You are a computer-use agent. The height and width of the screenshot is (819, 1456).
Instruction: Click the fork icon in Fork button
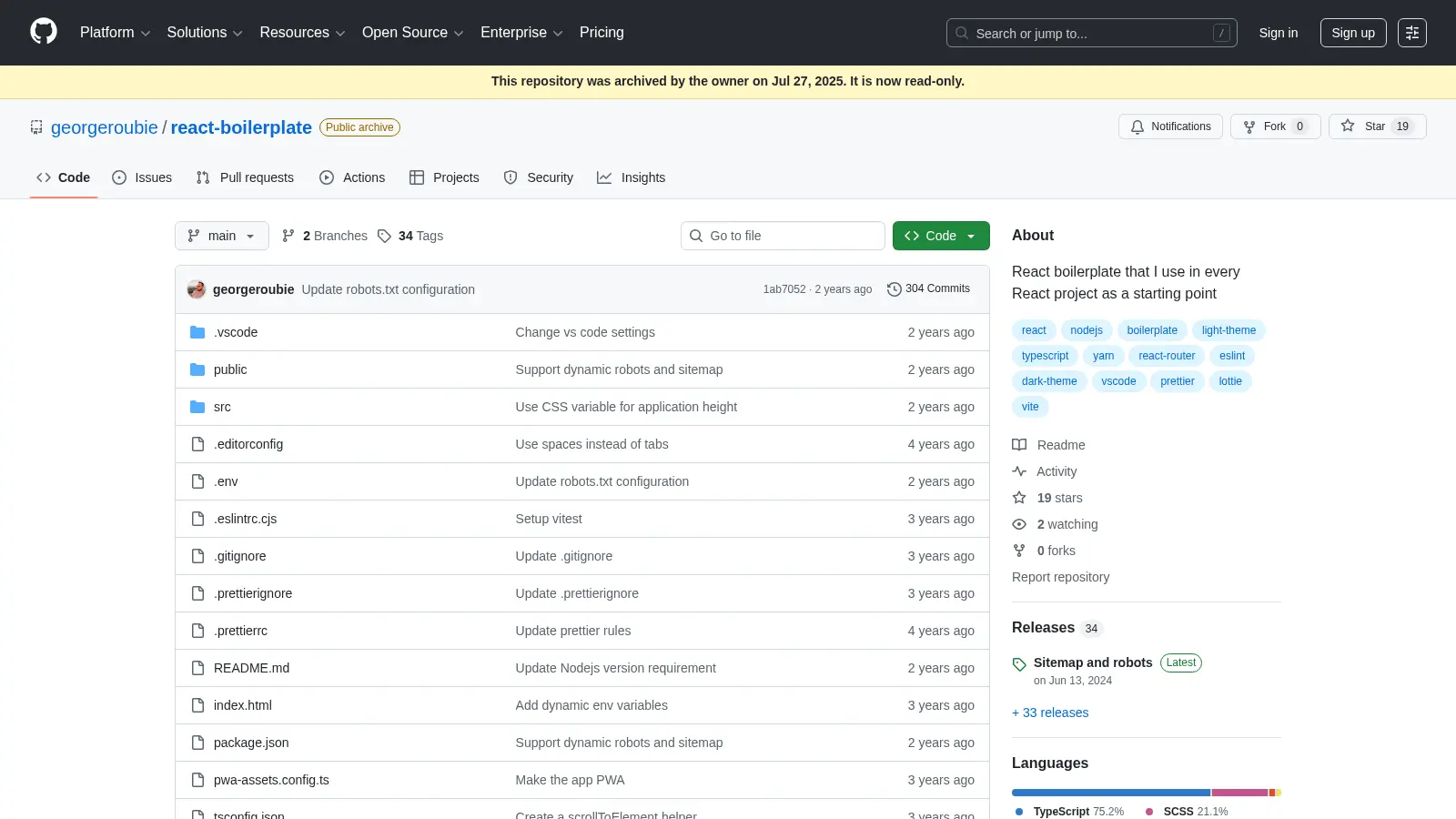coord(1249,127)
